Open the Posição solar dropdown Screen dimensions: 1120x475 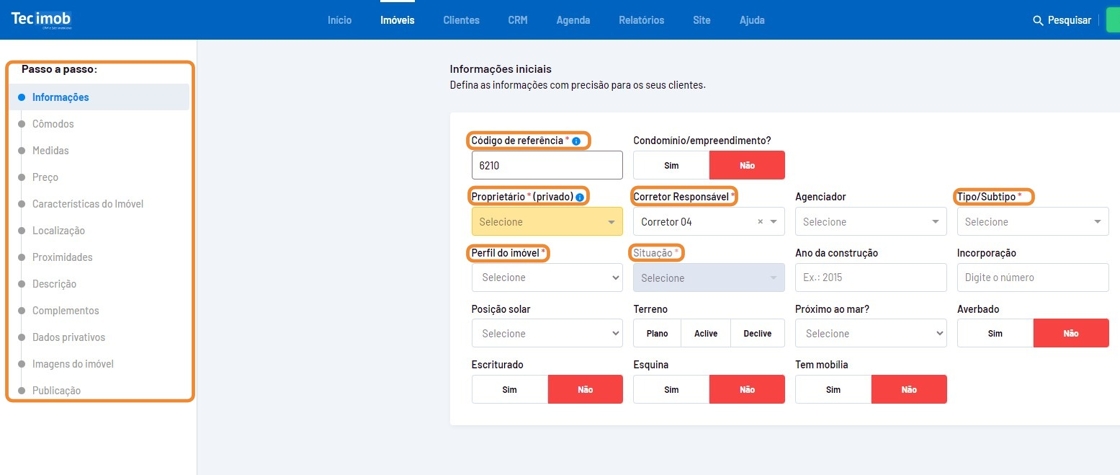tap(546, 333)
